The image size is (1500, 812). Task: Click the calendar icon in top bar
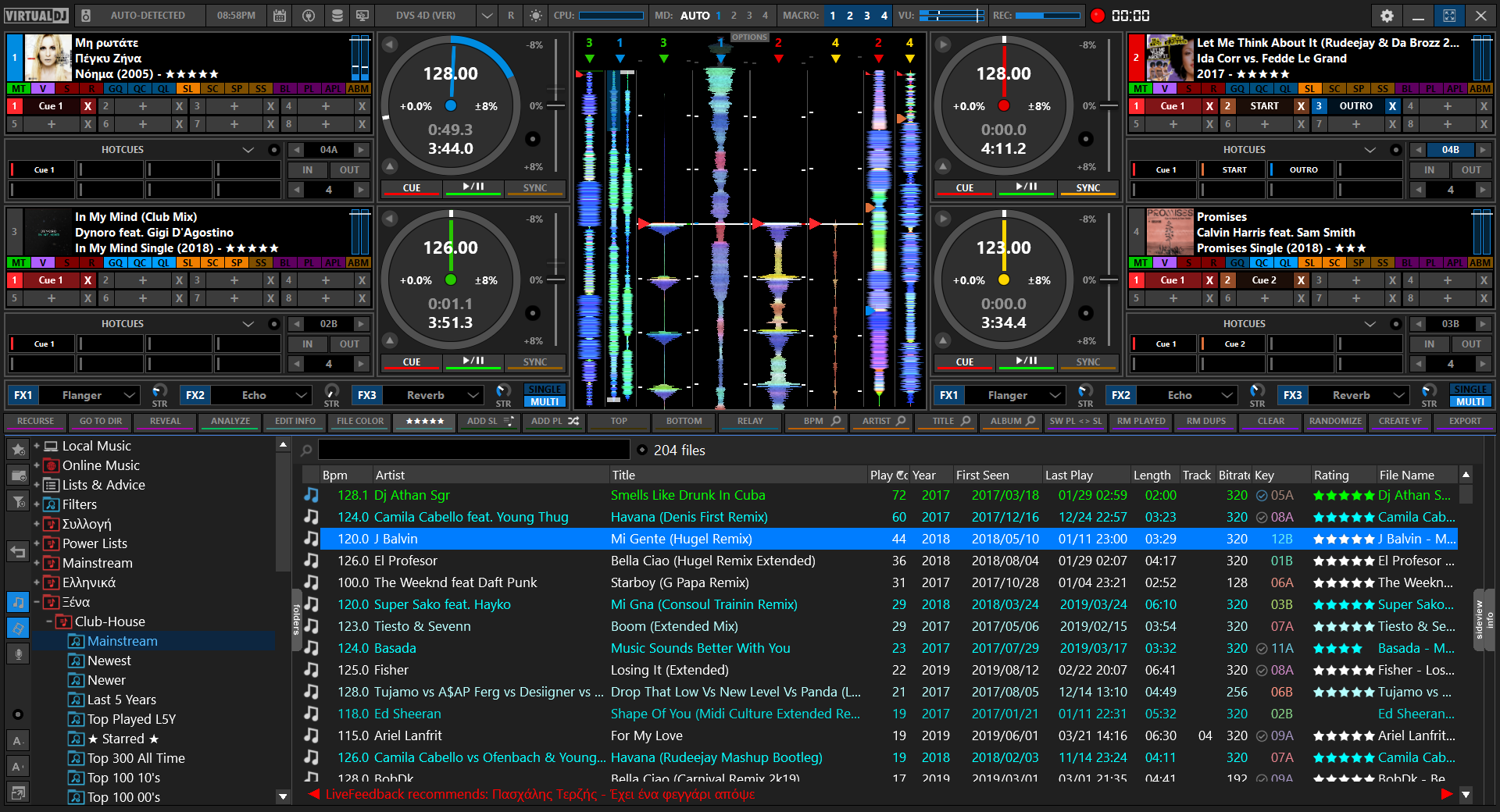[280, 16]
